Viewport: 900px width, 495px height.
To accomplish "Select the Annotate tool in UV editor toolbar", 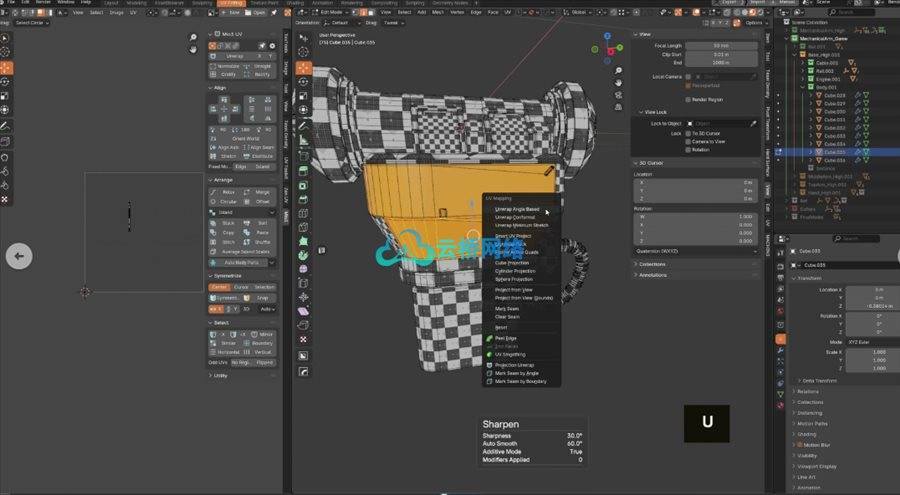I will pos(6,127).
